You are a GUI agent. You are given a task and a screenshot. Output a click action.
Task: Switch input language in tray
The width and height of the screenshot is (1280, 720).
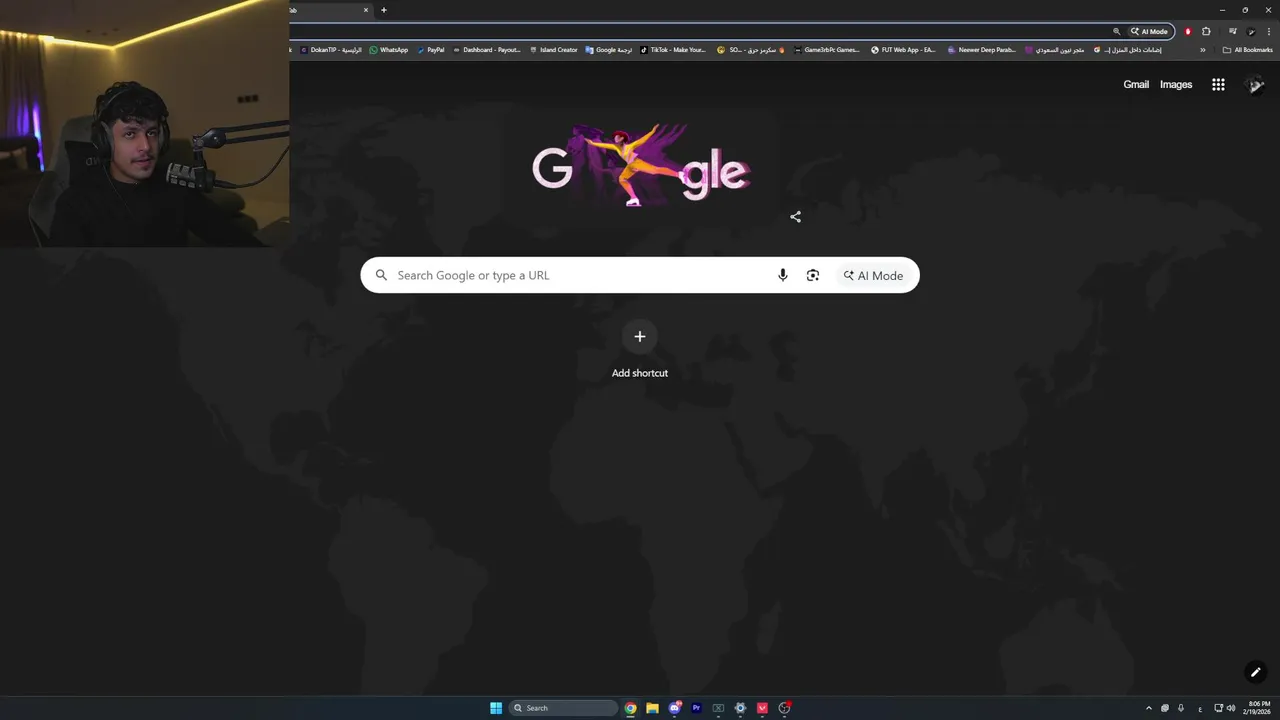click(x=1200, y=708)
